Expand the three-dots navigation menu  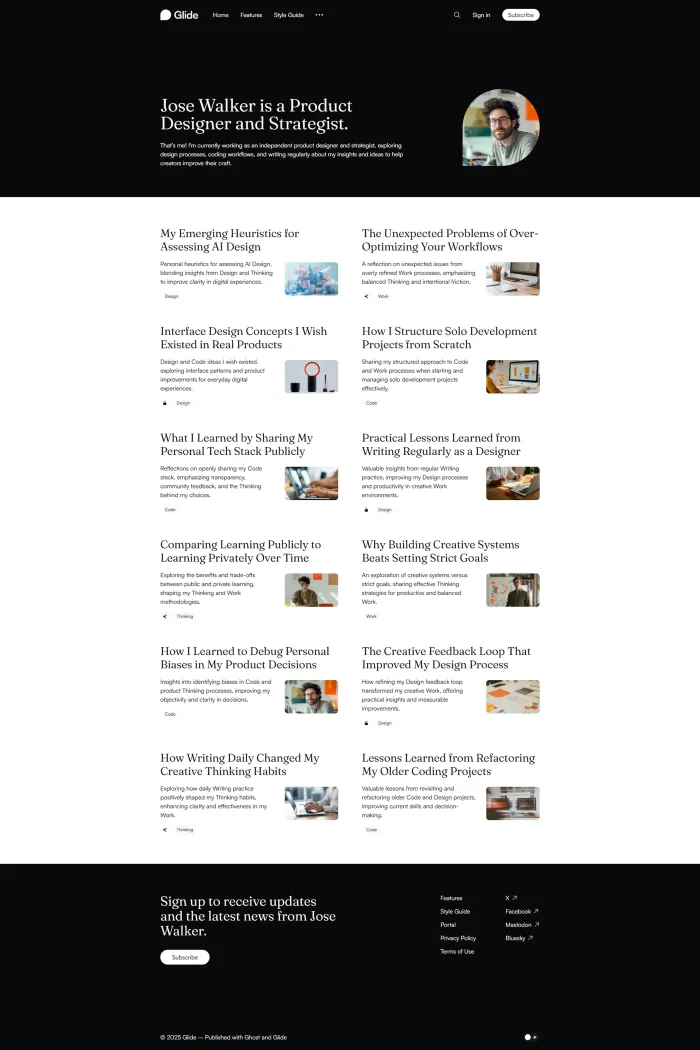(x=320, y=15)
